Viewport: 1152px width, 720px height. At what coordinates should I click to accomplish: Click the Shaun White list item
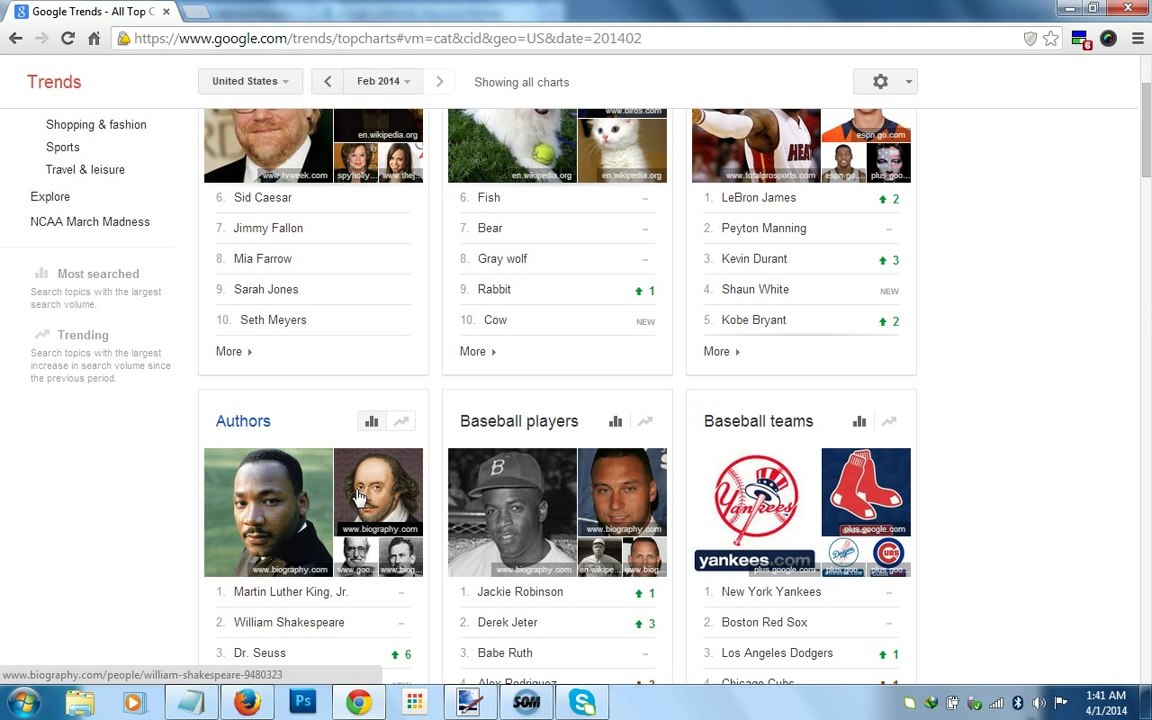(755, 289)
